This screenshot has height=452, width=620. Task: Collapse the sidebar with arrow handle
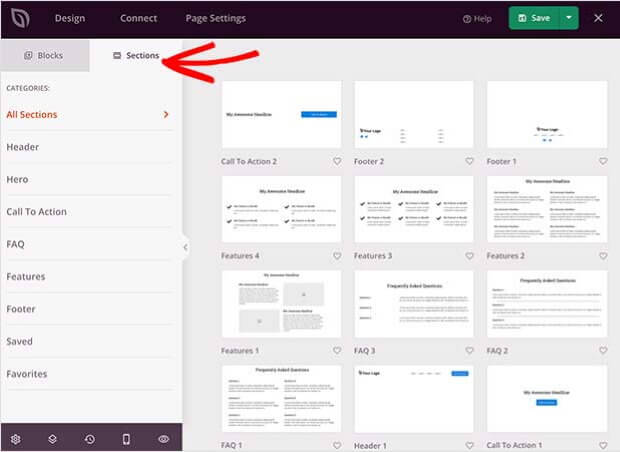[x=185, y=248]
